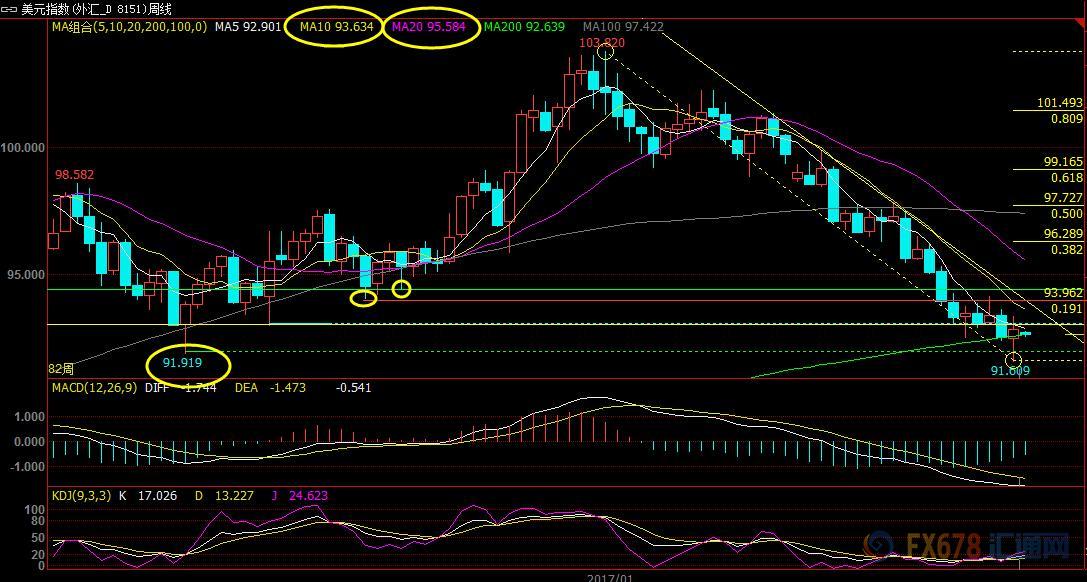
Task: Click the 91.609 low price label
Action: 1010,371
